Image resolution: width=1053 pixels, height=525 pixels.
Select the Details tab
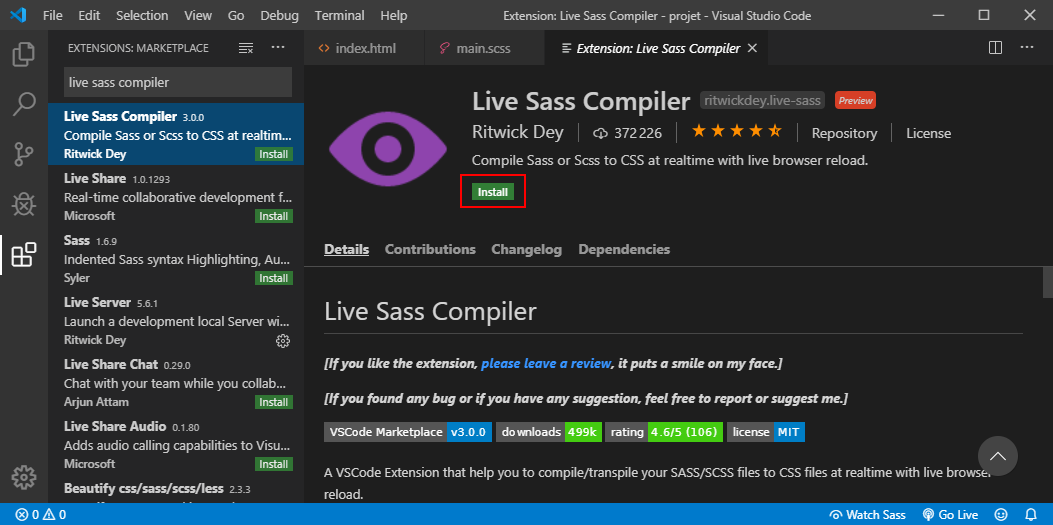tap(347, 249)
